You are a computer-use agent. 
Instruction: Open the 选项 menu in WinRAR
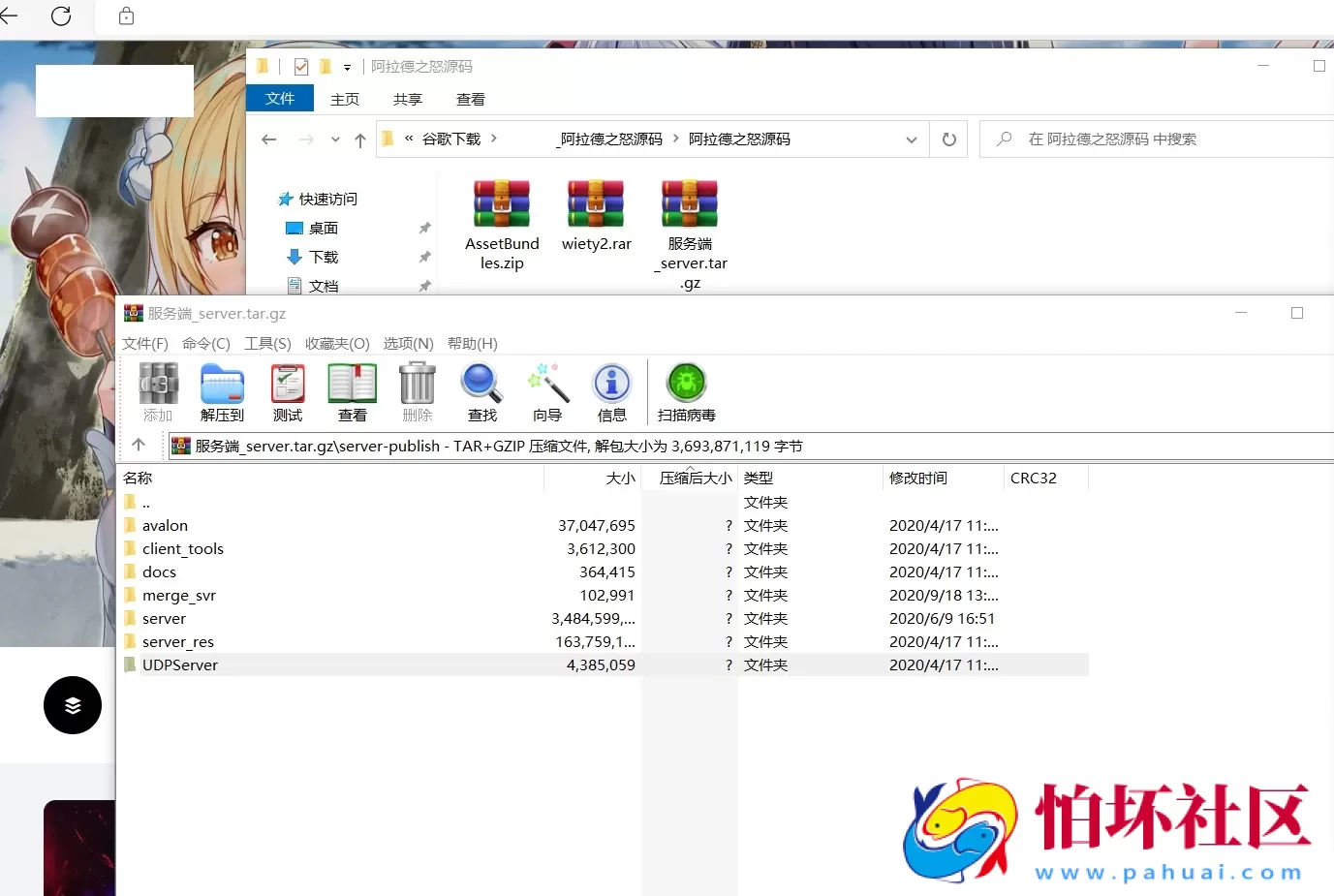click(x=407, y=343)
